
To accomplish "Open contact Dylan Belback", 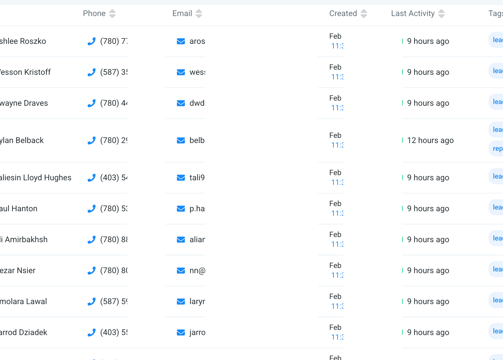I will click(22, 141).
